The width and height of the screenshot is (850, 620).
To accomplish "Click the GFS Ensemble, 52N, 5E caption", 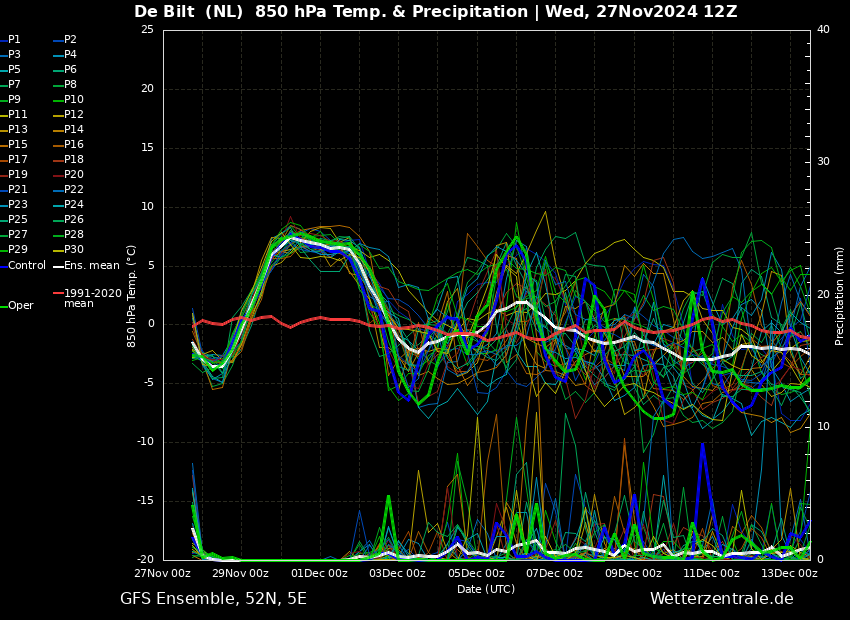I will click(213, 599).
